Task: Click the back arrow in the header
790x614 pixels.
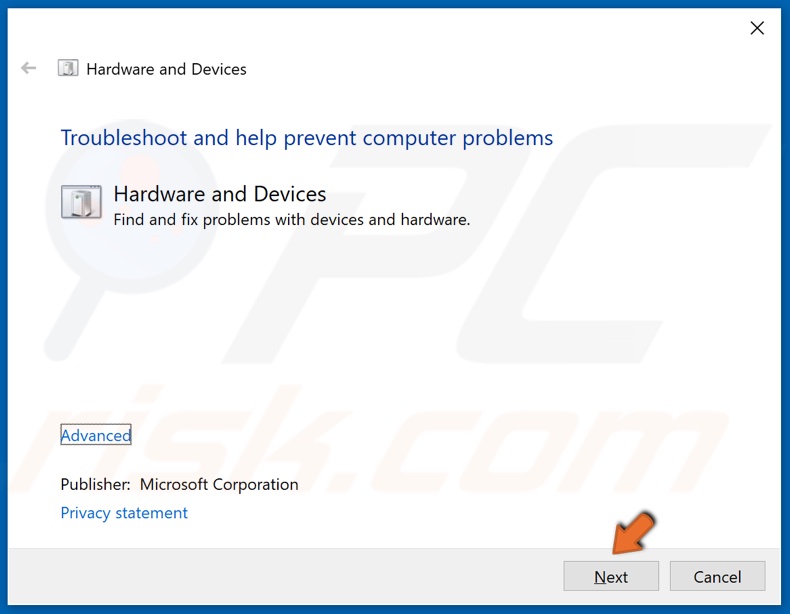Action: [28, 68]
